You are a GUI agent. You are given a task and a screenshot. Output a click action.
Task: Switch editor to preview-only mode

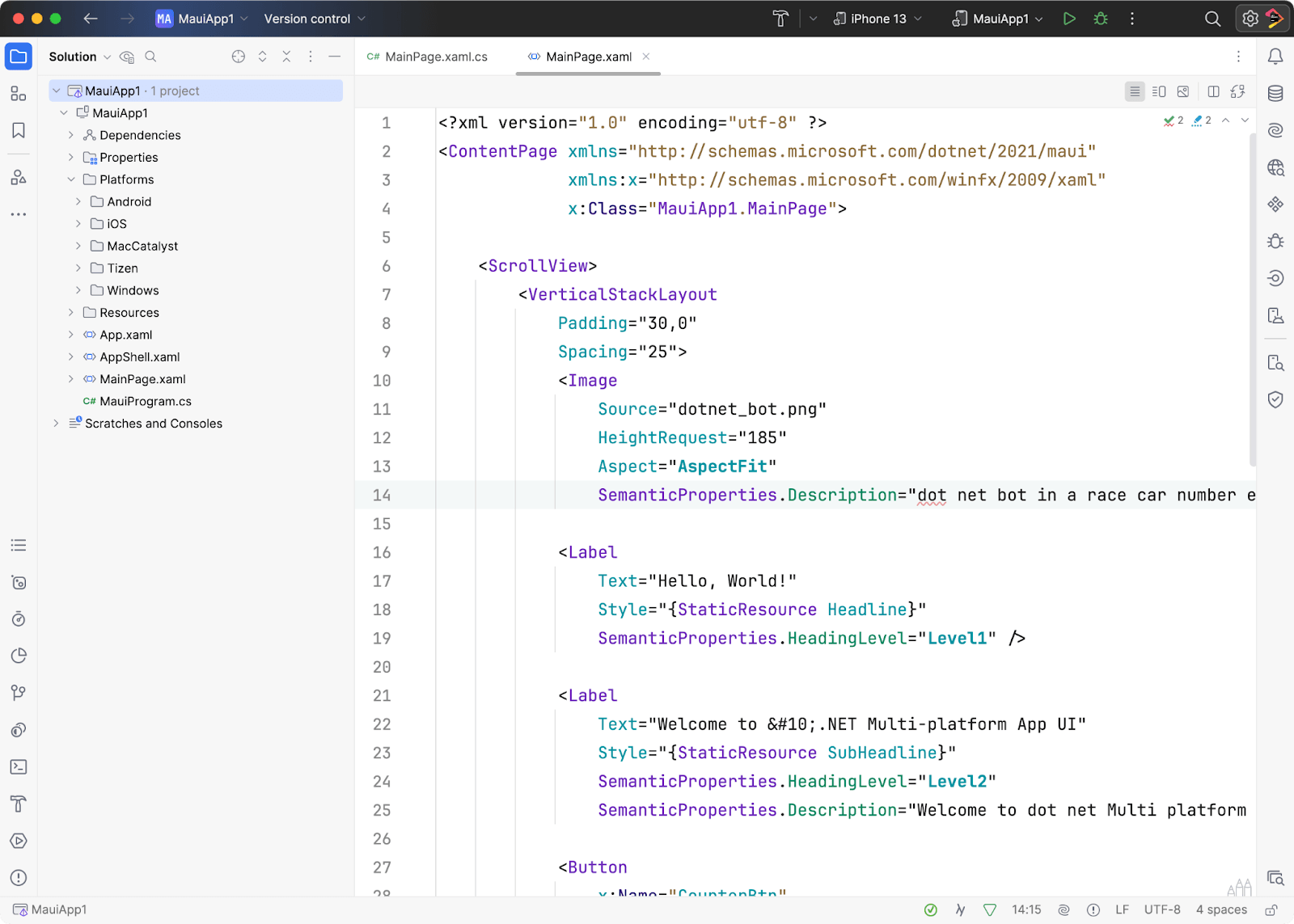coord(1183,91)
